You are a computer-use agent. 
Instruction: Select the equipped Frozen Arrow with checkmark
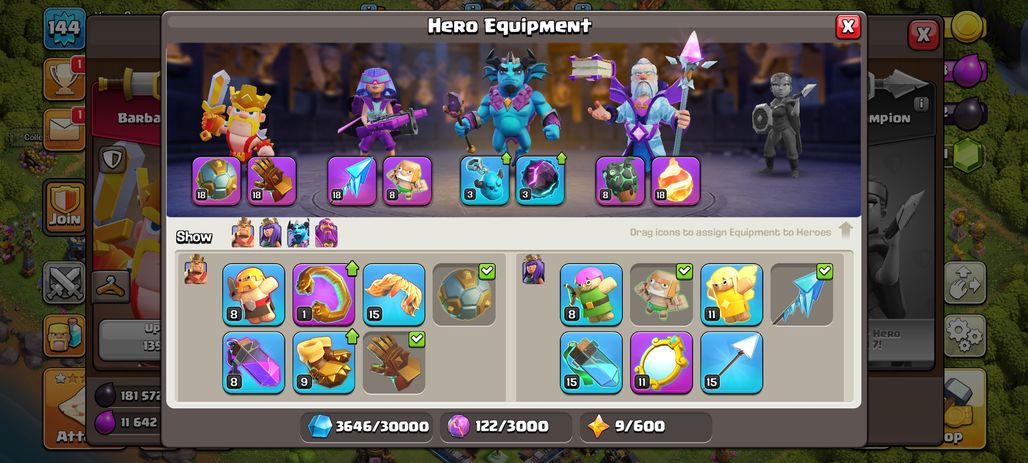pos(802,294)
